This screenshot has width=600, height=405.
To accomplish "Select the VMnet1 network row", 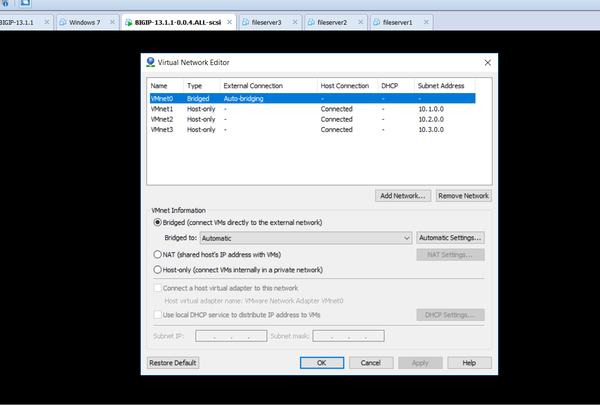I will 312,109.
